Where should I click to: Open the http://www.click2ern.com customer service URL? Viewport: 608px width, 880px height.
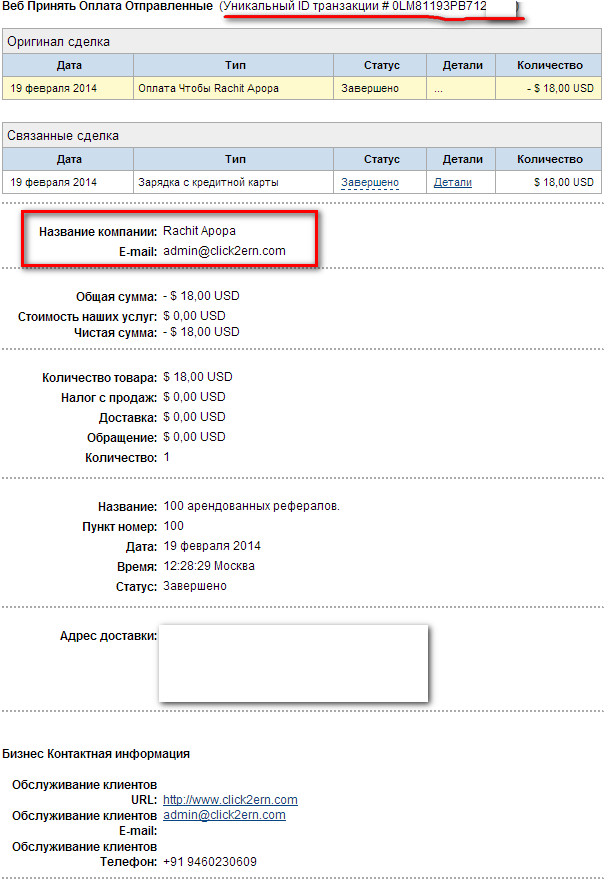[x=230, y=800]
